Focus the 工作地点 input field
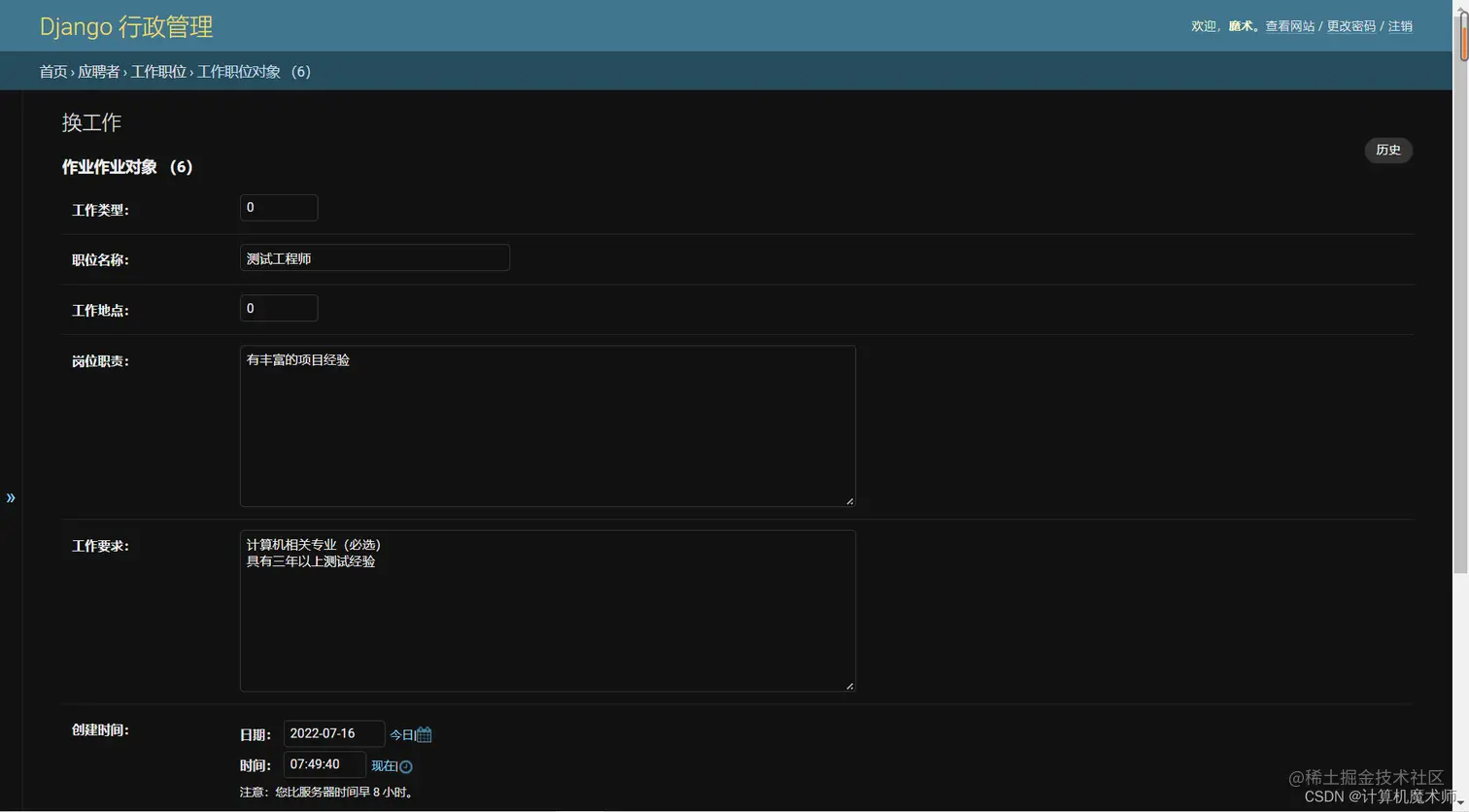This screenshot has height=812, width=1469. coord(279,308)
